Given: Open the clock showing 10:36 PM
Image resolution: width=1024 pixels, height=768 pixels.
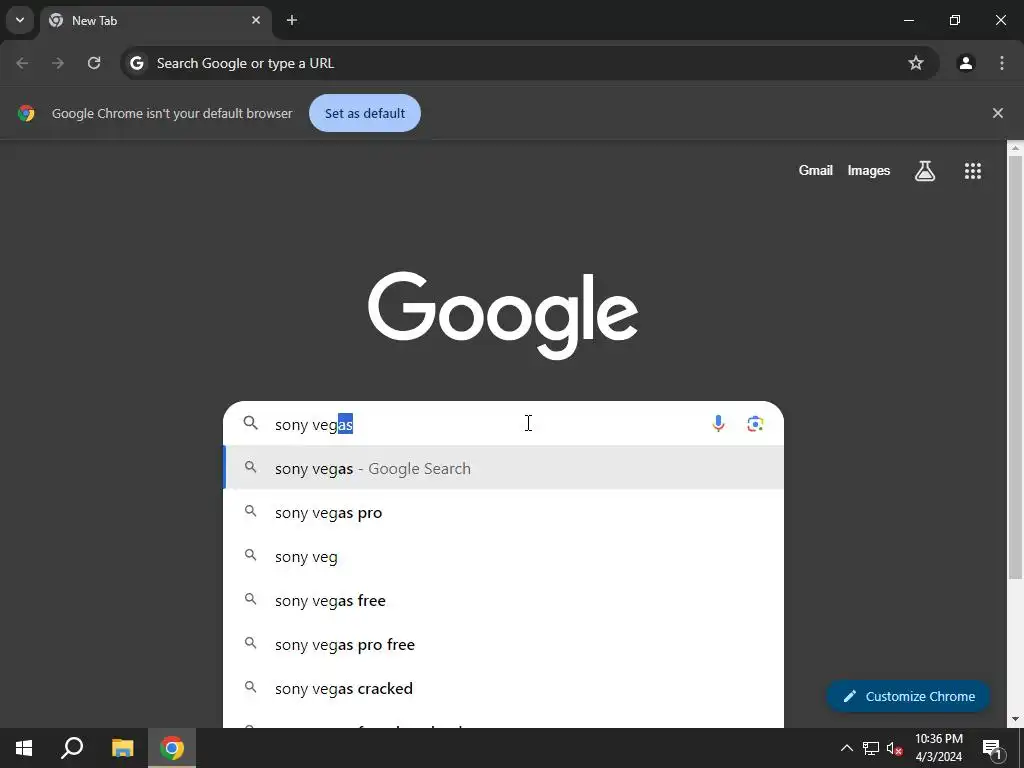Looking at the screenshot, I should (x=938, y=748).
